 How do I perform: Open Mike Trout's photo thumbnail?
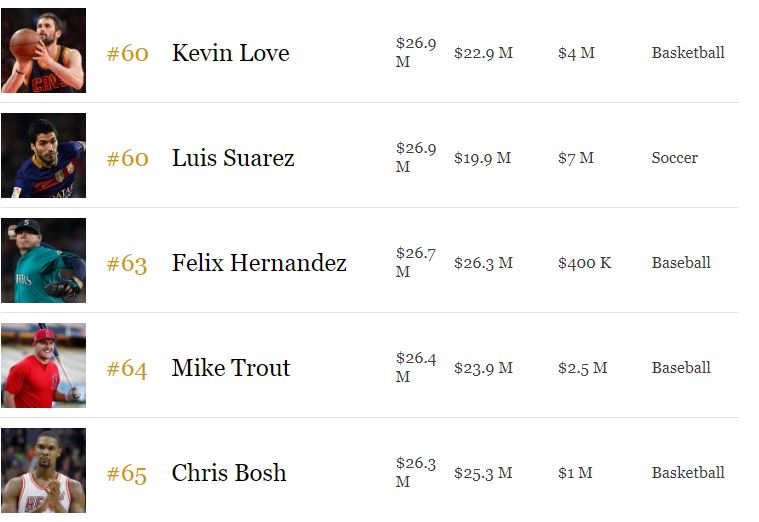(44, 366)
